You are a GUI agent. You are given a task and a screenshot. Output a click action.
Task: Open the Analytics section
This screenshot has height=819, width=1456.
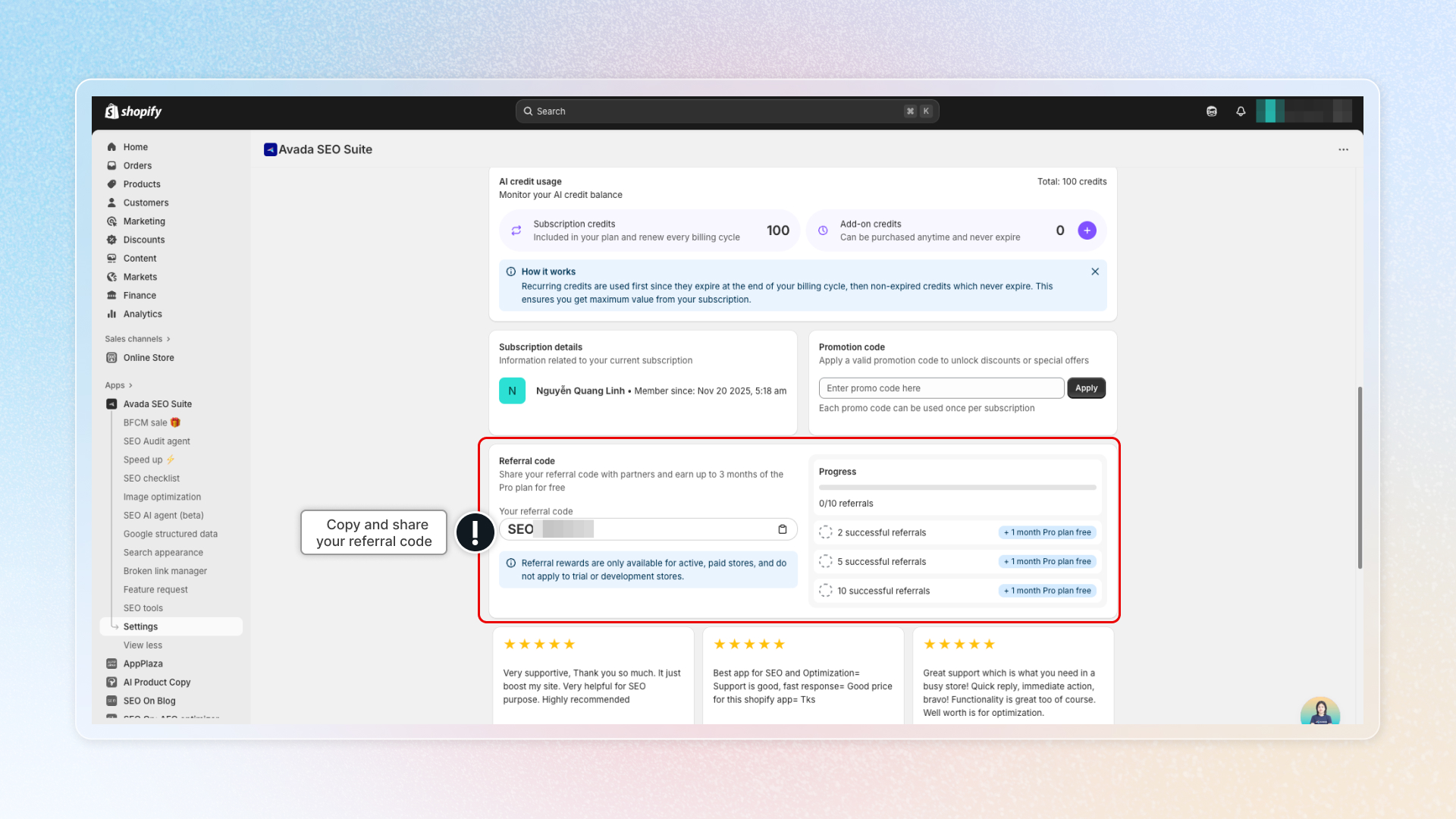pyautogui.click(x=142, y=314)
